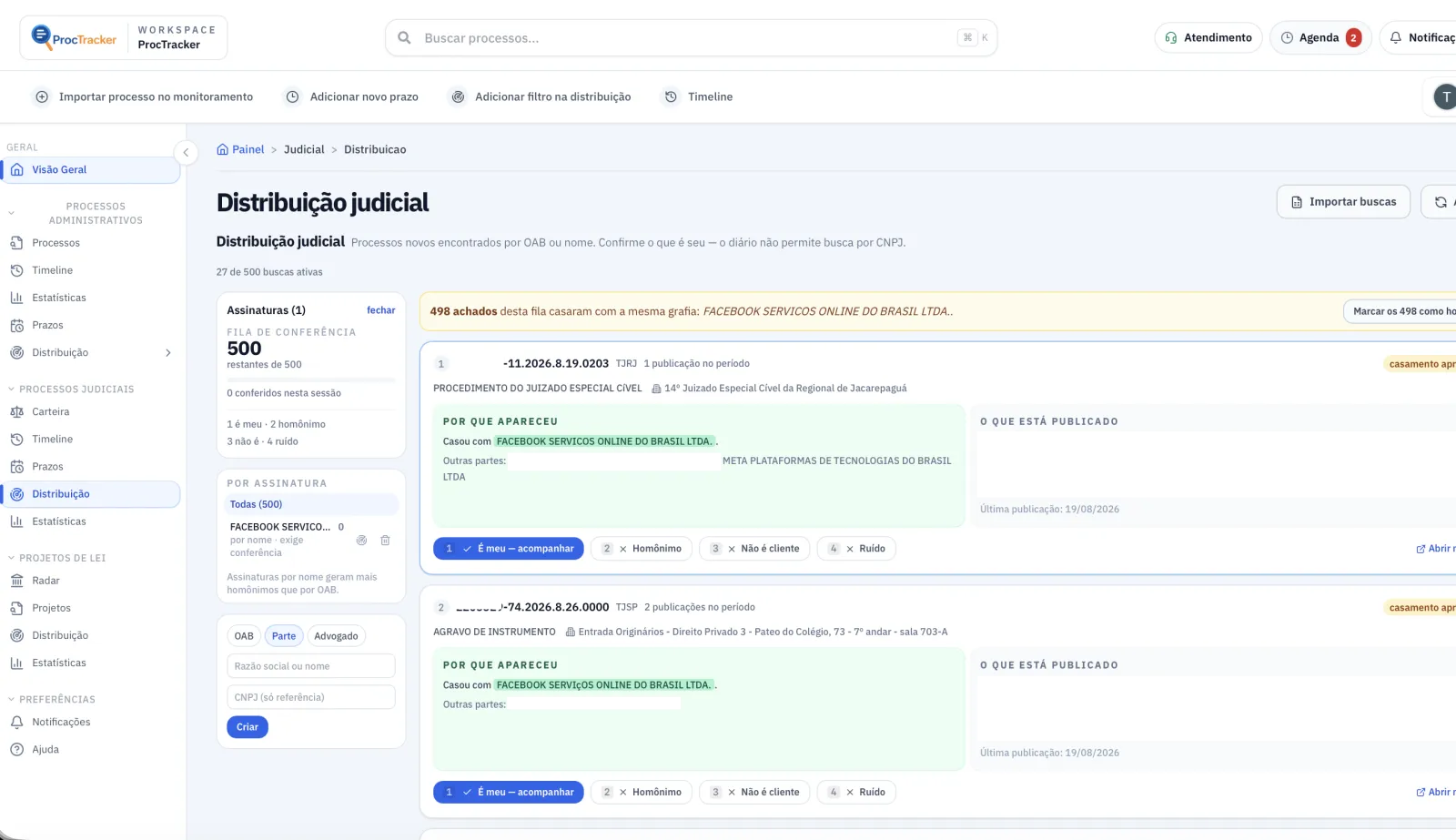Image resolution: width=1456 pixels, height=840 pixels.
Task: Open the Agenda clock icon
Action: click(x=1287, y=38)
